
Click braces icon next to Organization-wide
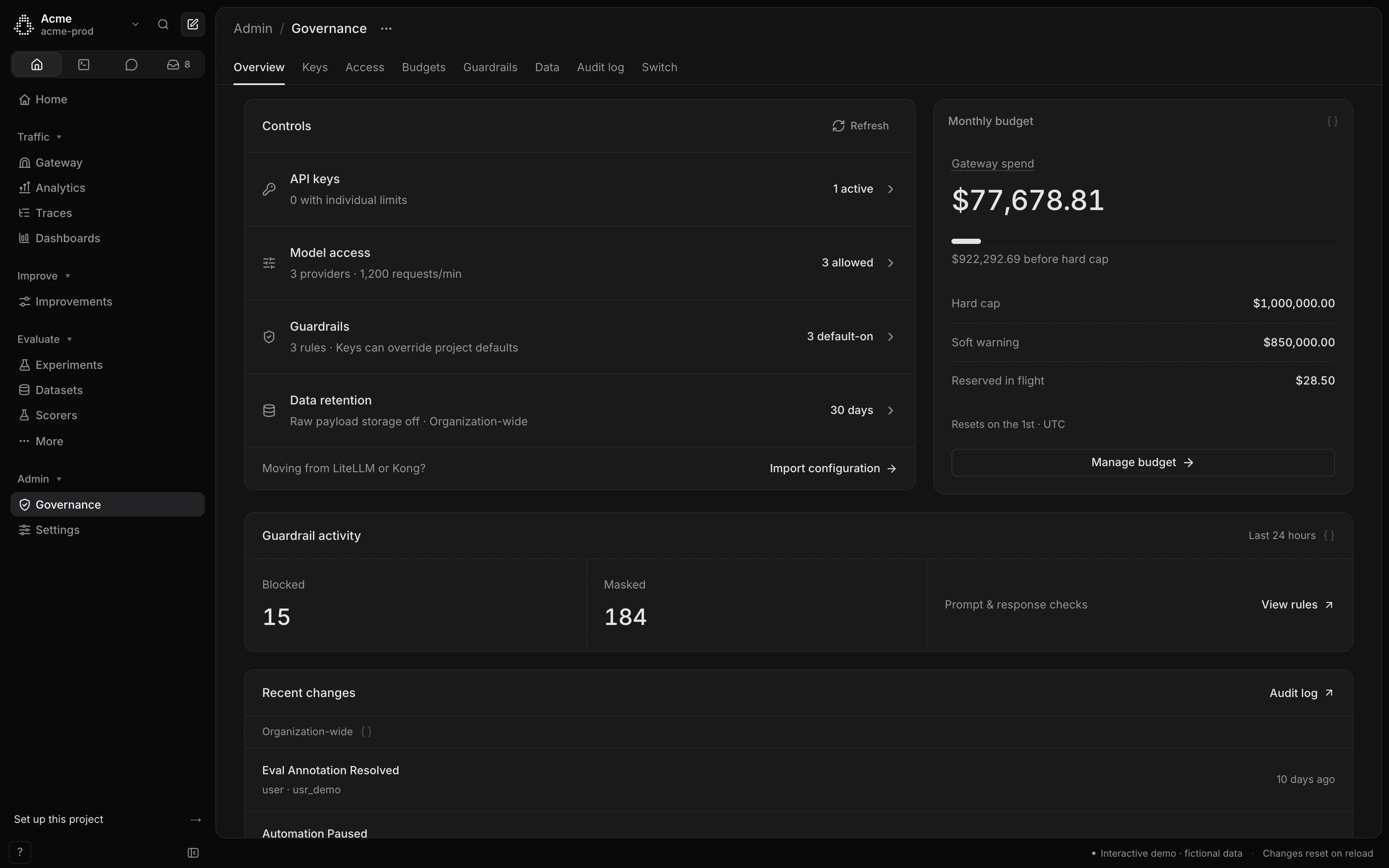pyautogui.click(x=366, y=731)
